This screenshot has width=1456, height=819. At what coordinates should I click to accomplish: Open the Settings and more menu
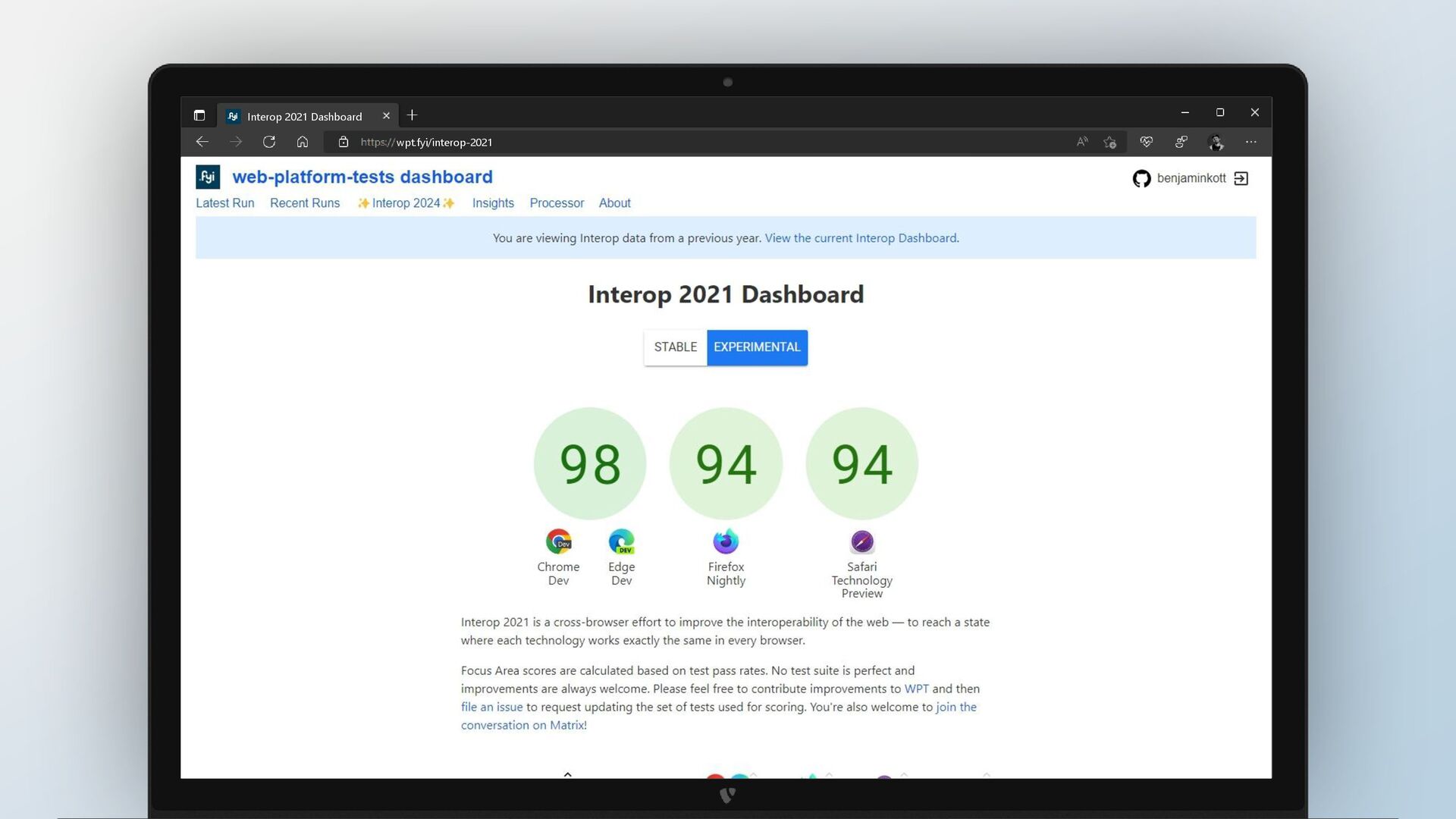(1251, 142)
